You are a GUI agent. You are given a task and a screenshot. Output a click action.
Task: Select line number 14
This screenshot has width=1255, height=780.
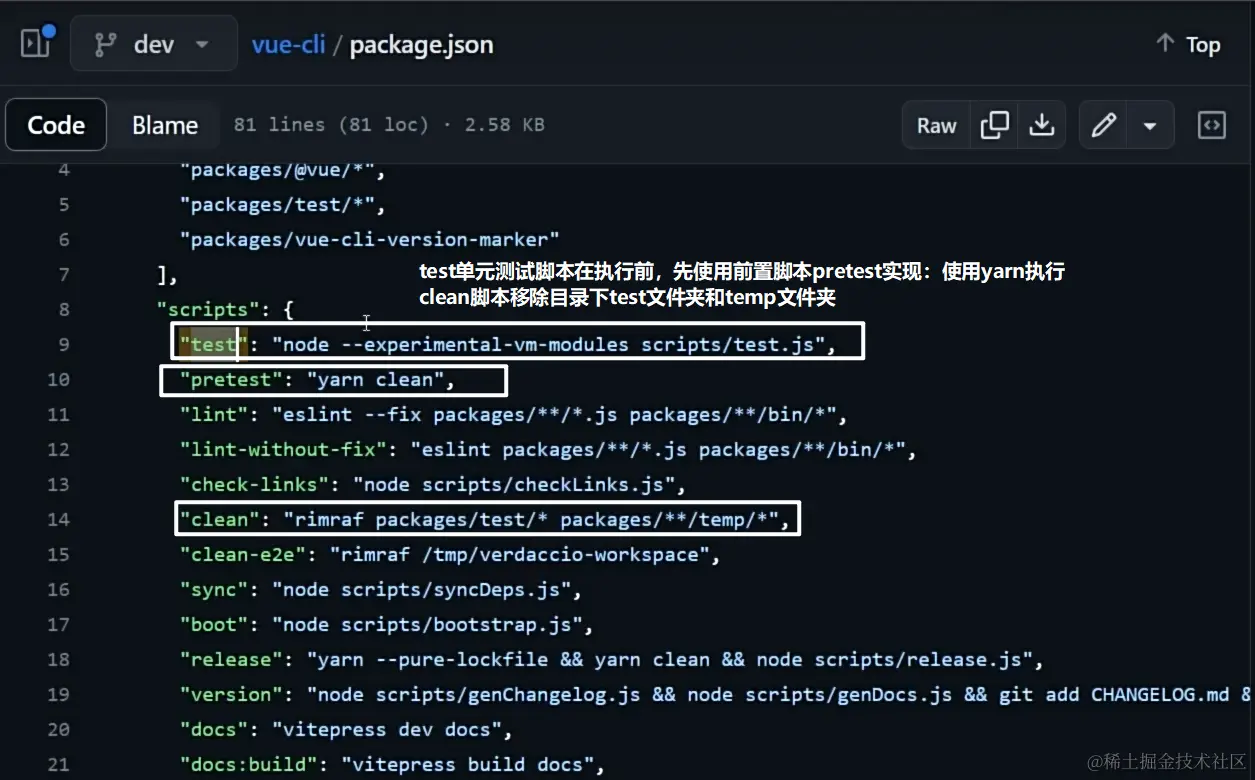[x=58, y=519]
